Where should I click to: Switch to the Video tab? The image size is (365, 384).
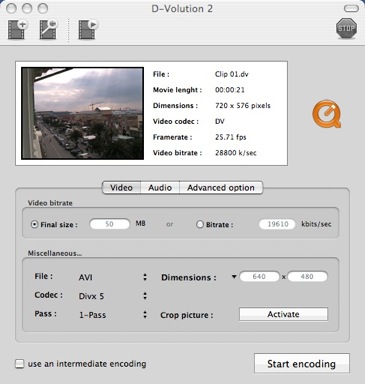(121, 188)
